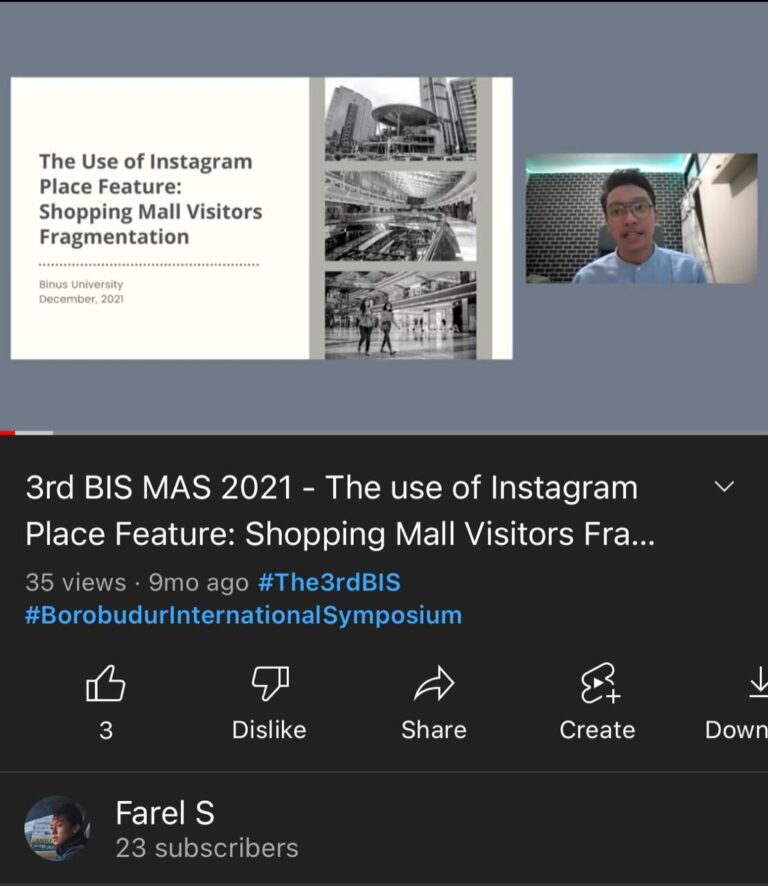Image resolution: width=768 pixels, height=886 pixels.
Task: Tap the Share arrow icon
Action: (x=434, y=683)
